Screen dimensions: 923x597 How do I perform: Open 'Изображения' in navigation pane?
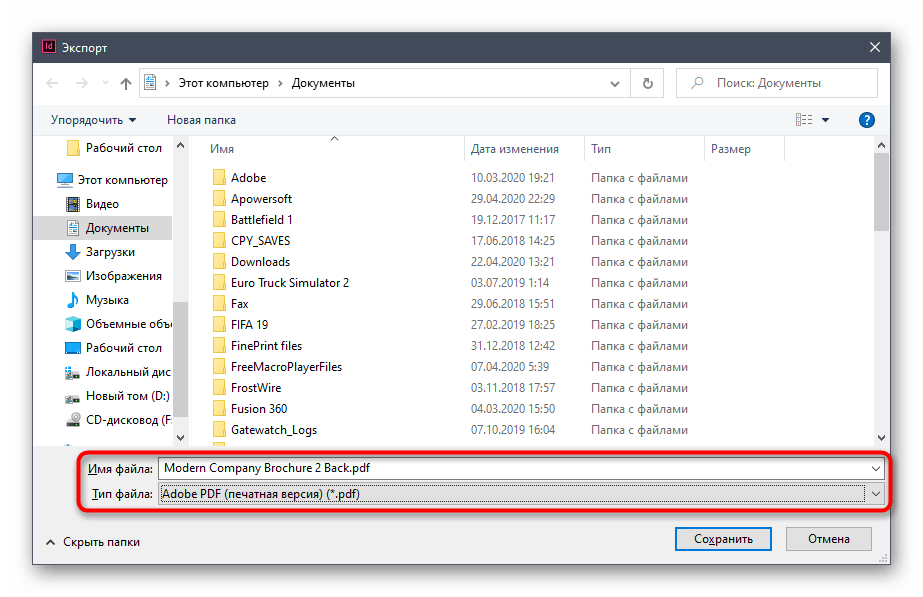coord(113,276)
